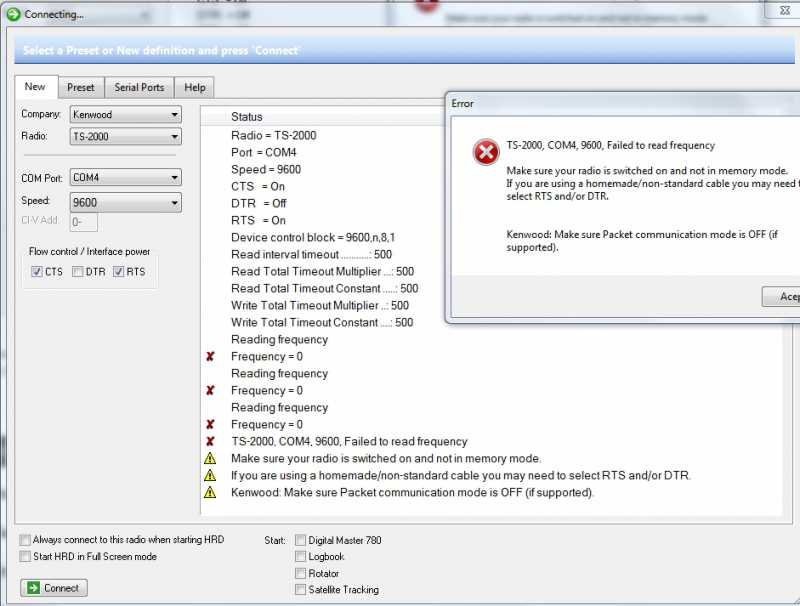This screenshot has height=606, width=800.
Task: Click the Error dialog title bar
Action: pos(623,104)
